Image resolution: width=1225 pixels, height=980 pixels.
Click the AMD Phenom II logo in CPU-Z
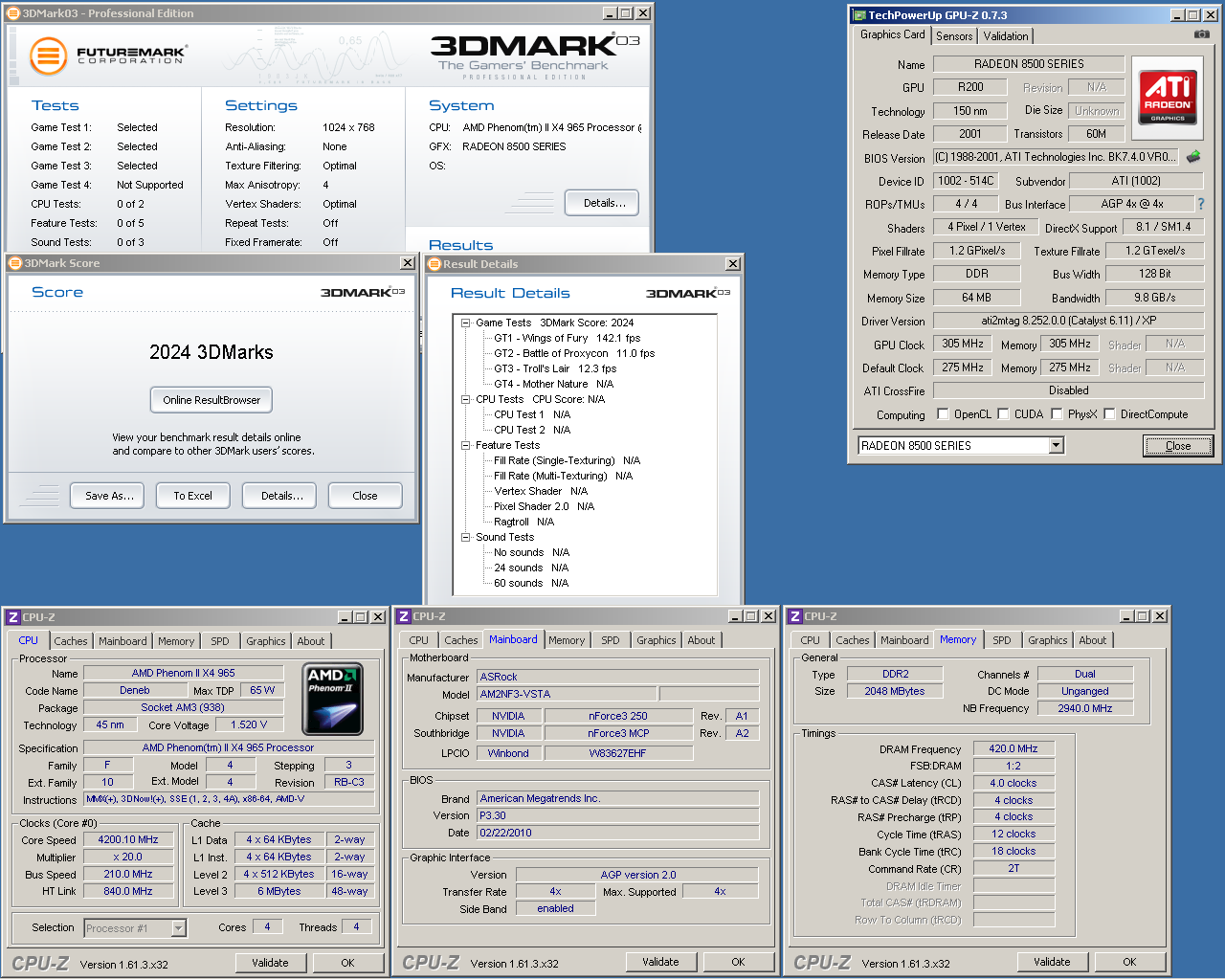333,699
